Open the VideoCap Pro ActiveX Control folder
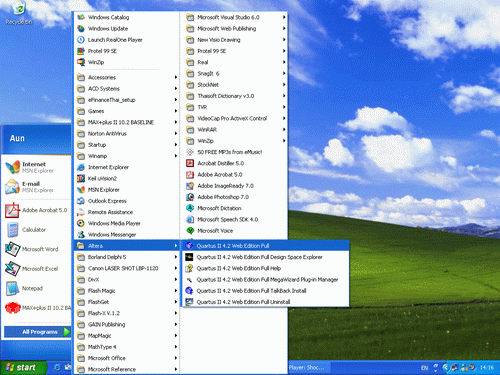Viewport: 500px width, 375px height. pyautogui.click(x=235, y=118)
